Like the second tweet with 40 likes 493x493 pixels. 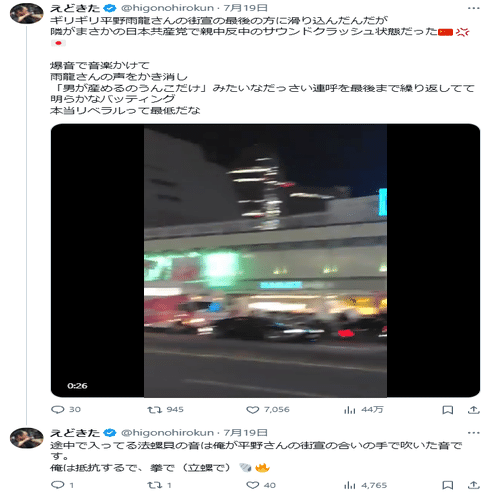tap(261, 485)
